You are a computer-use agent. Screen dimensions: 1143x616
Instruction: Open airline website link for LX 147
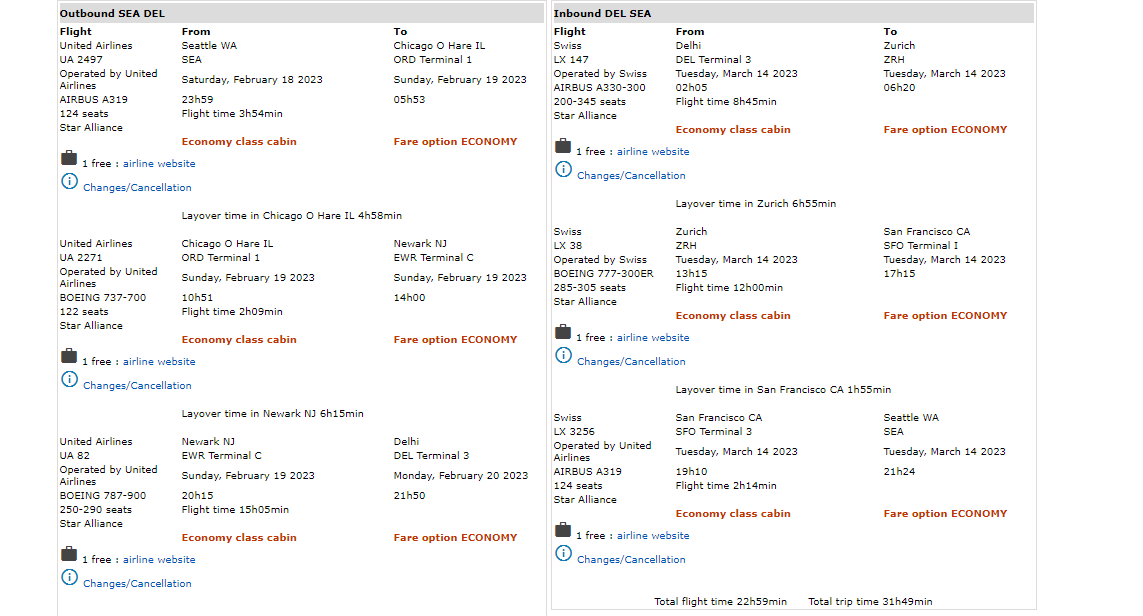(x=653, y=152)
